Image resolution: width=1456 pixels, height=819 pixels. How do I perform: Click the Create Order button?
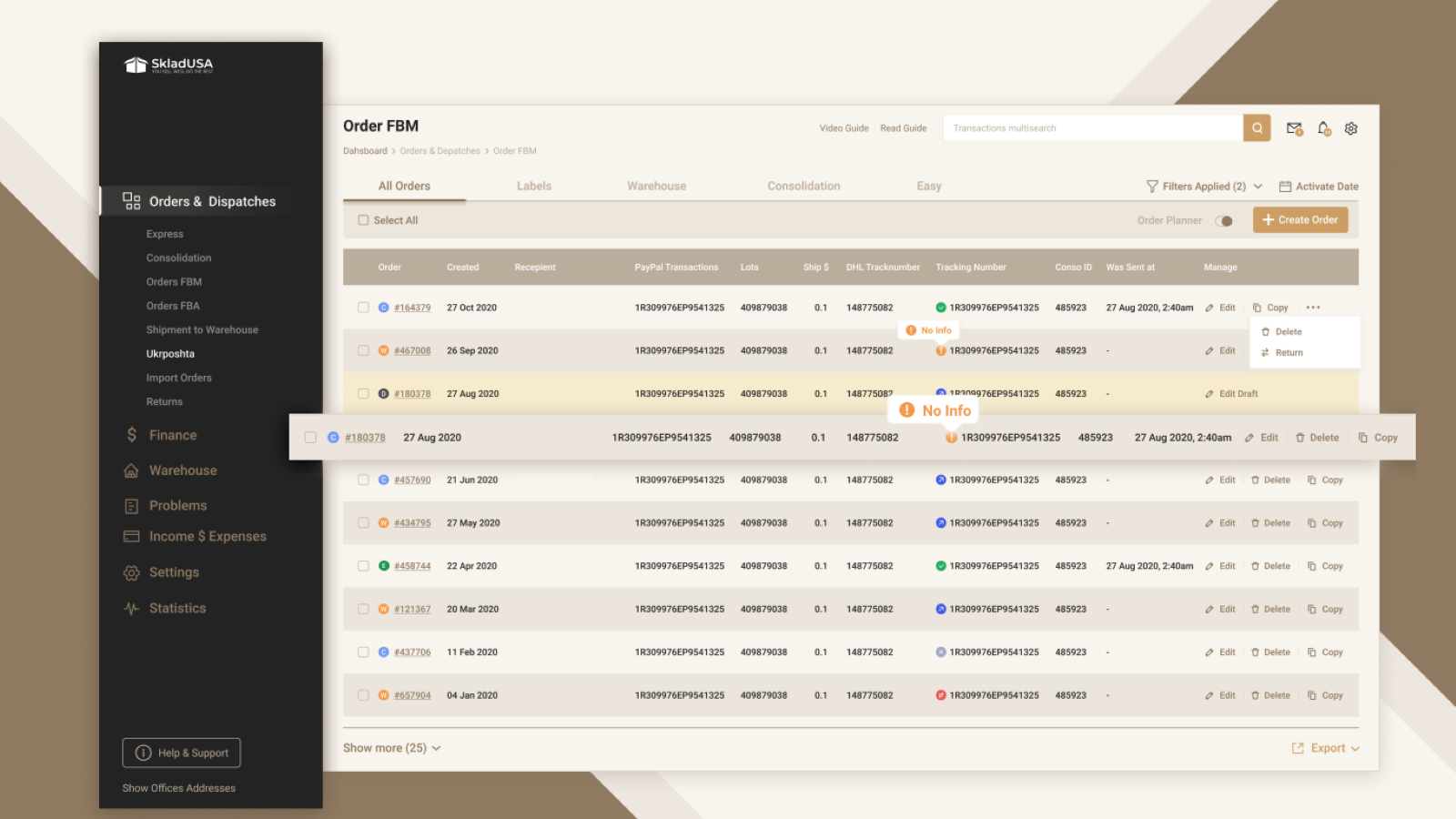tap(1300, 220)
